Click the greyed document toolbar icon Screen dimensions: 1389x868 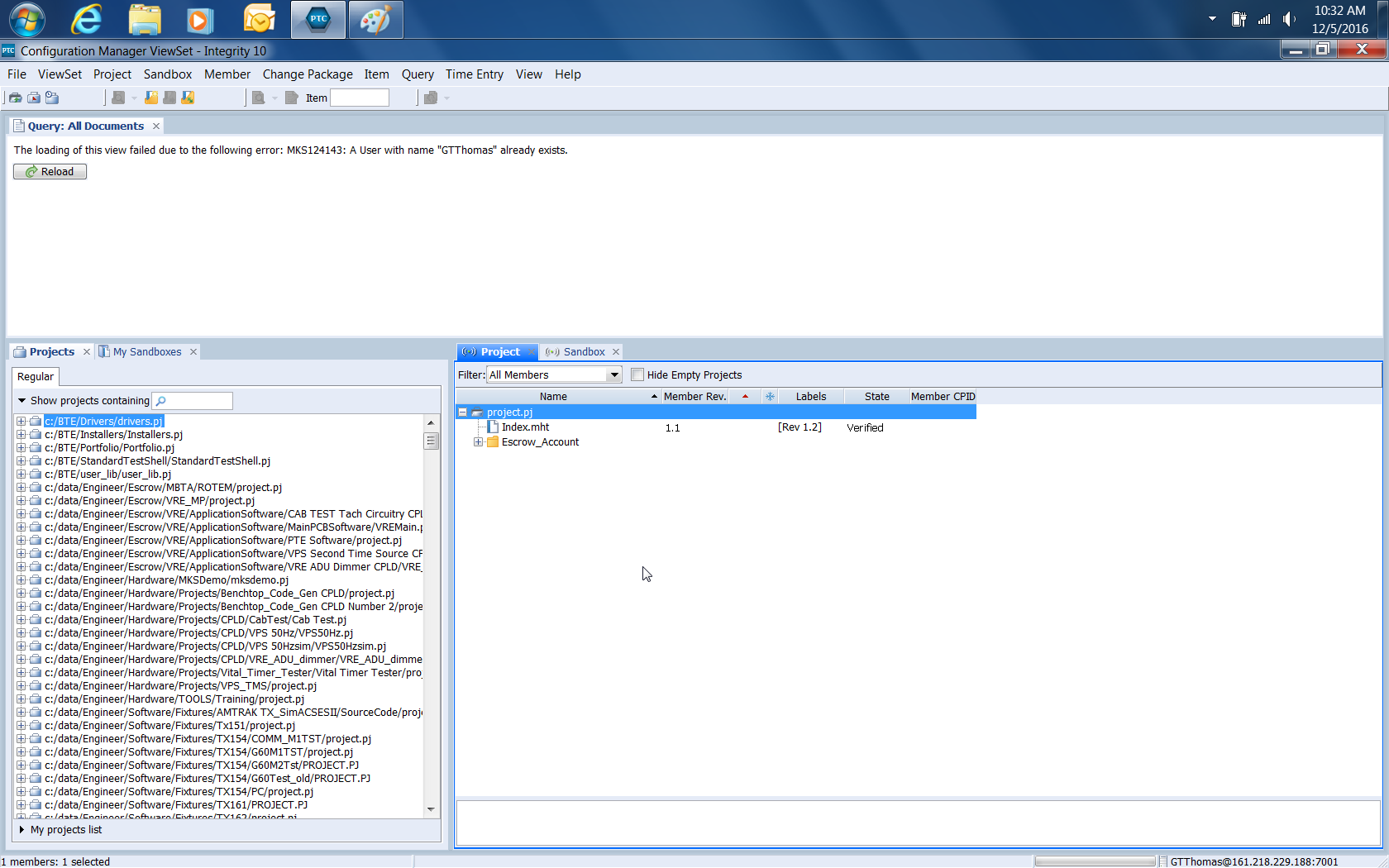click(291, 98)
